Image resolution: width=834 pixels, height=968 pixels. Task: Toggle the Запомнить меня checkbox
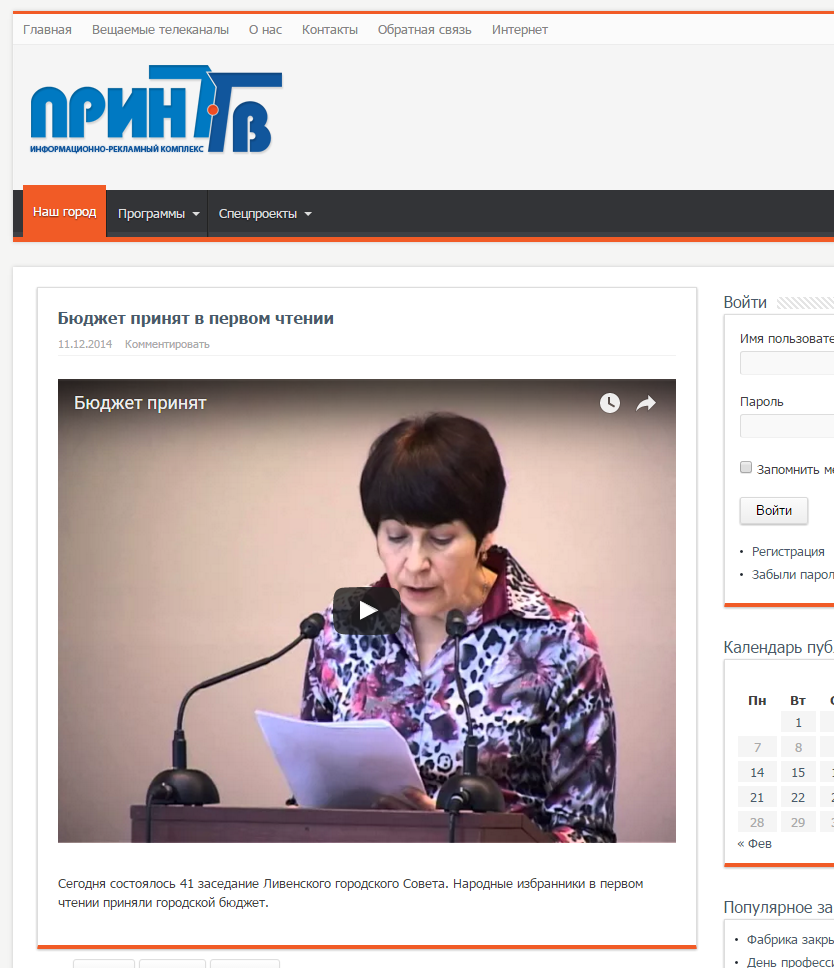click(x=746, y=467)
